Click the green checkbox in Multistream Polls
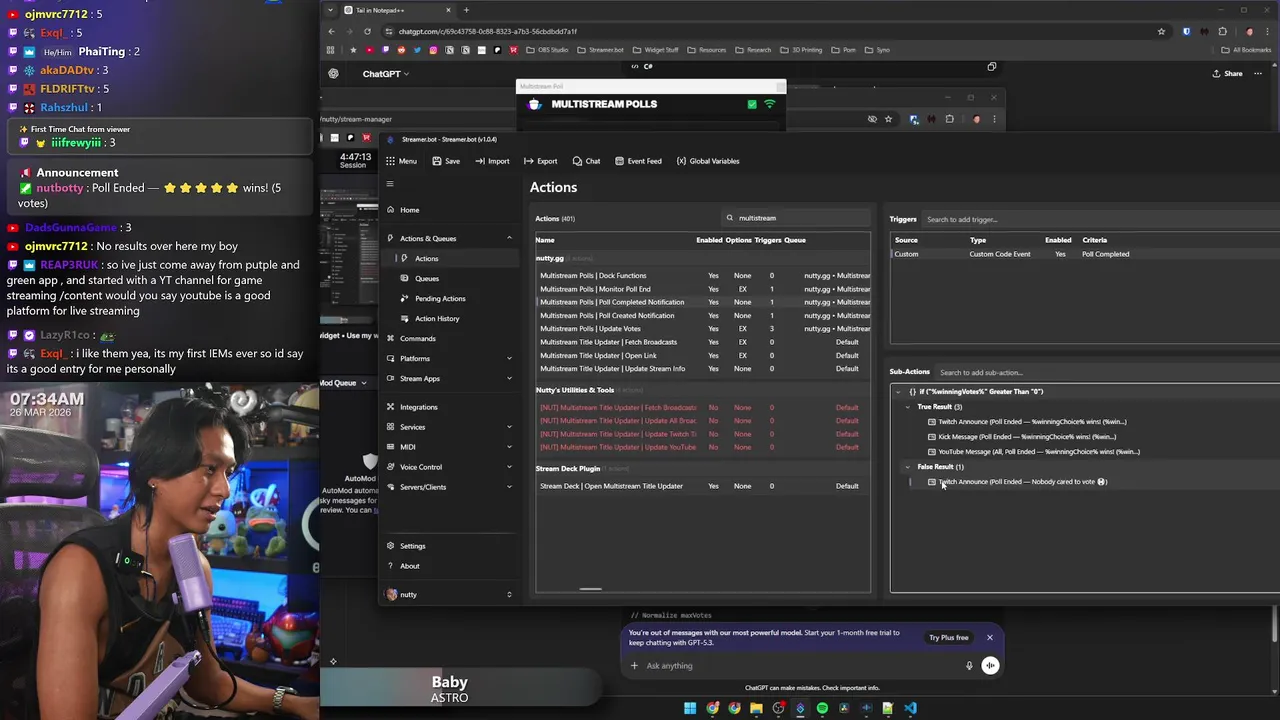 (x=752, y=104)
